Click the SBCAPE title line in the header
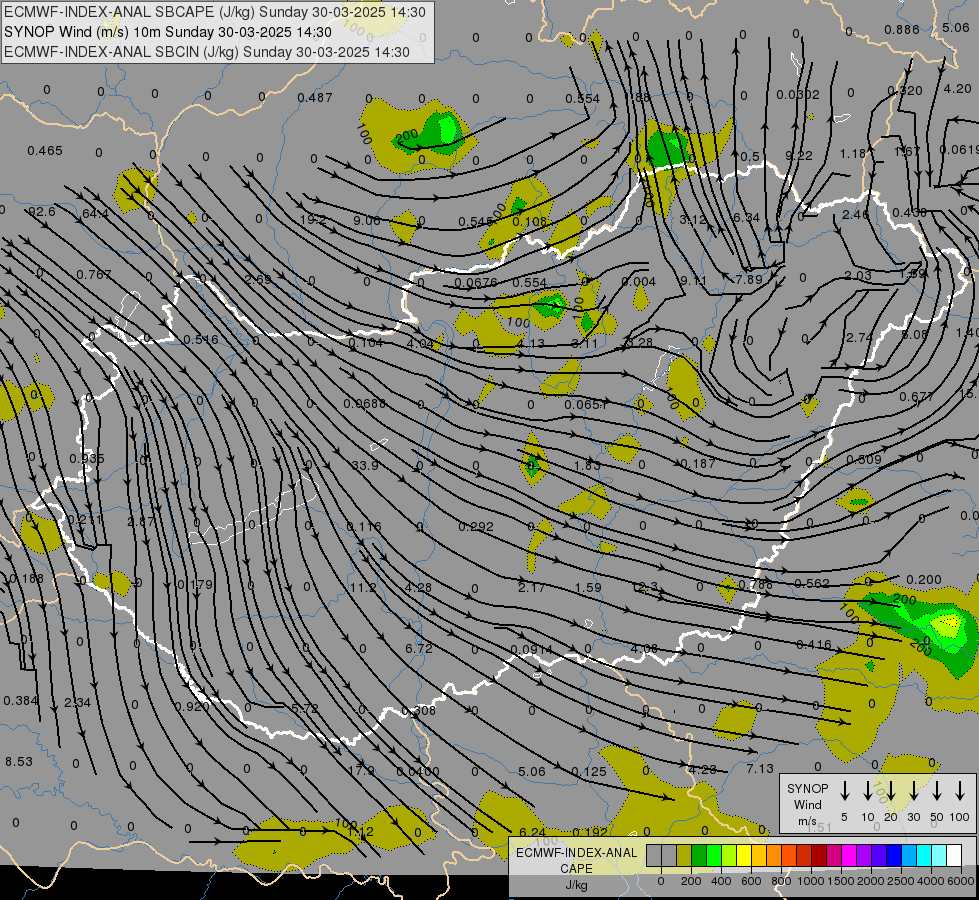 (215, 12)
